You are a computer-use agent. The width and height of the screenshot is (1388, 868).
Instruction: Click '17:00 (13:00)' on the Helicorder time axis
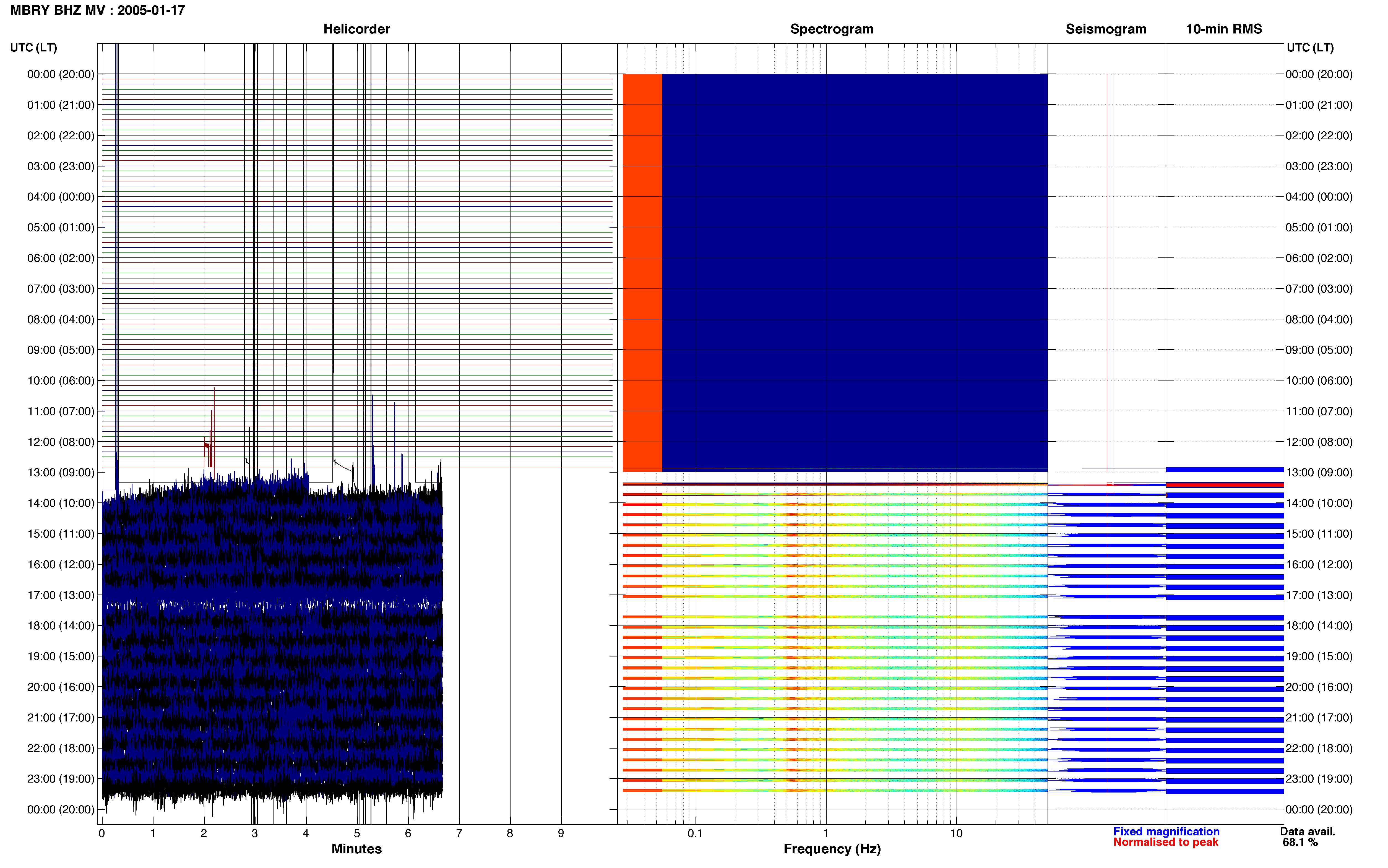point(61,595)
